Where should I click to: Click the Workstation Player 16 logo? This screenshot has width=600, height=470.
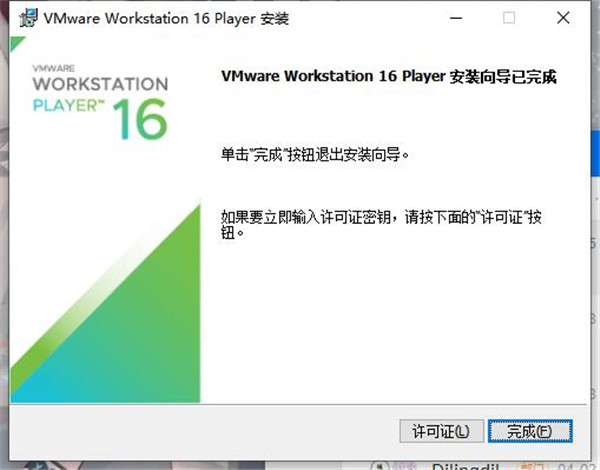(100, 102)
